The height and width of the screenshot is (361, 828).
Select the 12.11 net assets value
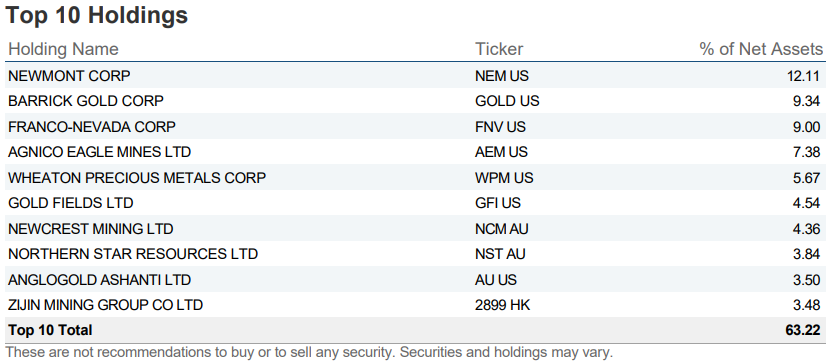tap(803, 76)
